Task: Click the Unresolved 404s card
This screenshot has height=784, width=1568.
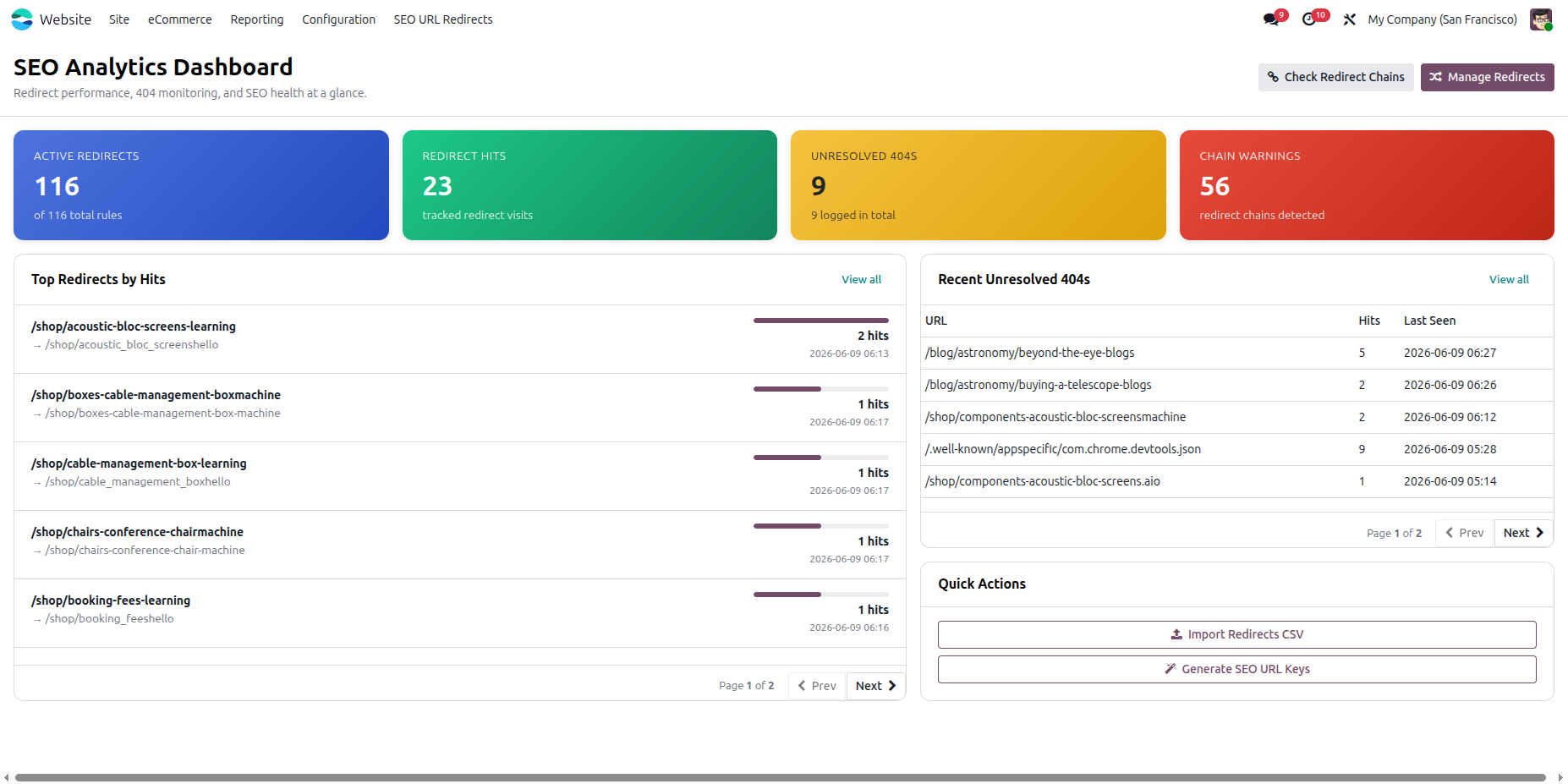Action: [x=978, y=185]
